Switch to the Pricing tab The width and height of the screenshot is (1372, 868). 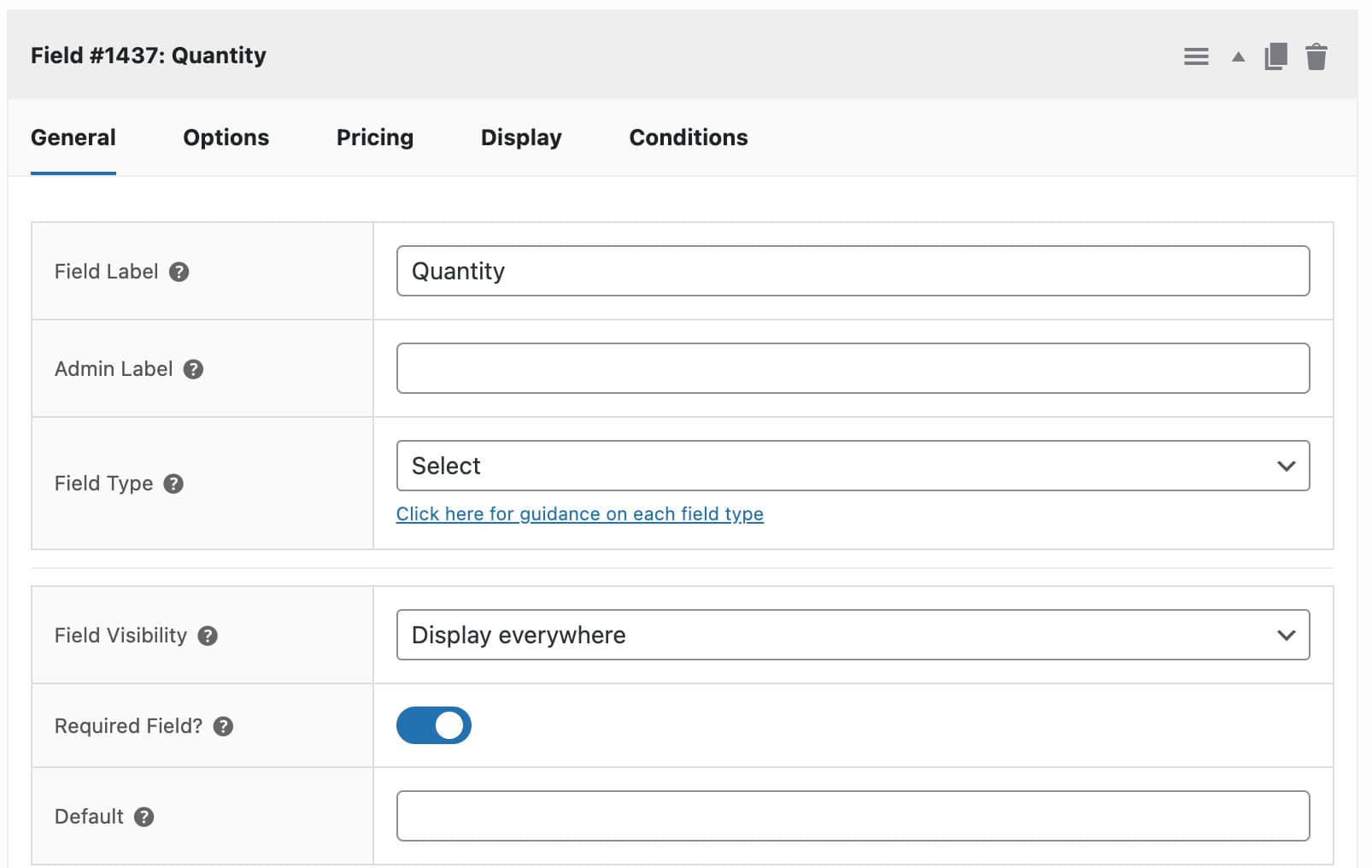374,138
